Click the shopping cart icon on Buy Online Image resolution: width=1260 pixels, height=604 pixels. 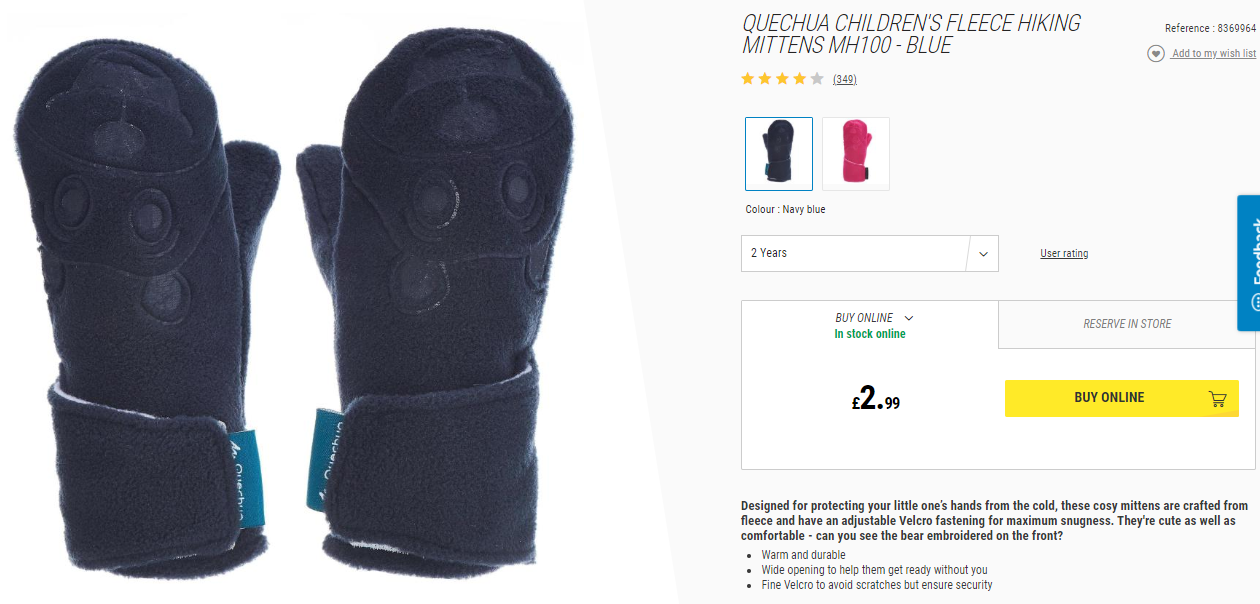point(1217,399)
